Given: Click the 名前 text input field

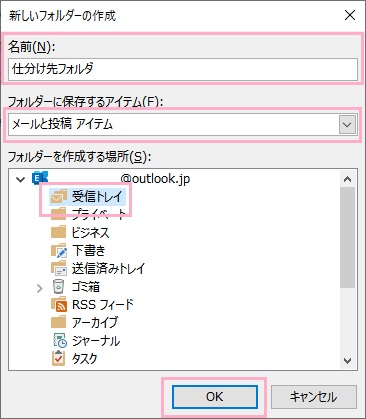Looking at the screenshot, I should [183, 69].
